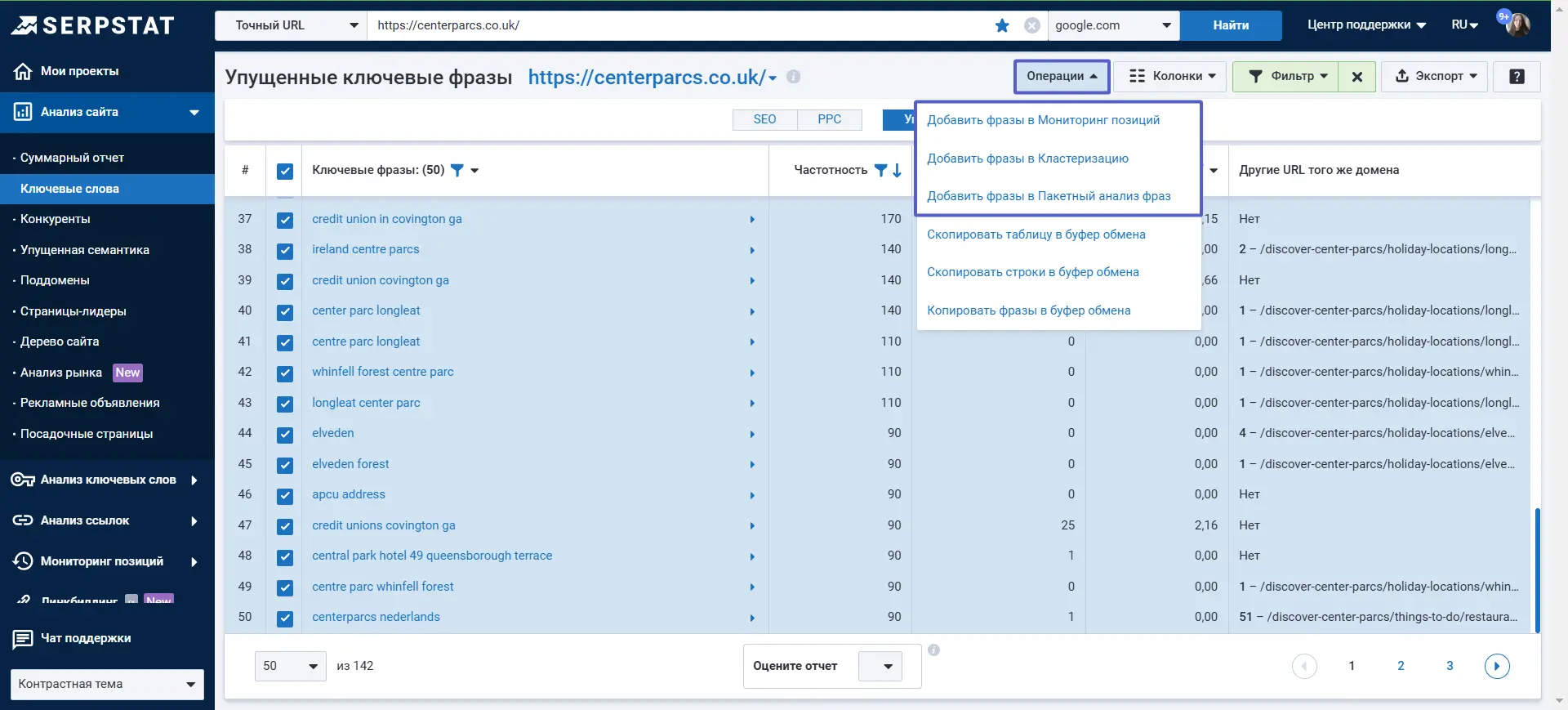Toggle the select-all checkbox in table header

(x=284, y=171)
